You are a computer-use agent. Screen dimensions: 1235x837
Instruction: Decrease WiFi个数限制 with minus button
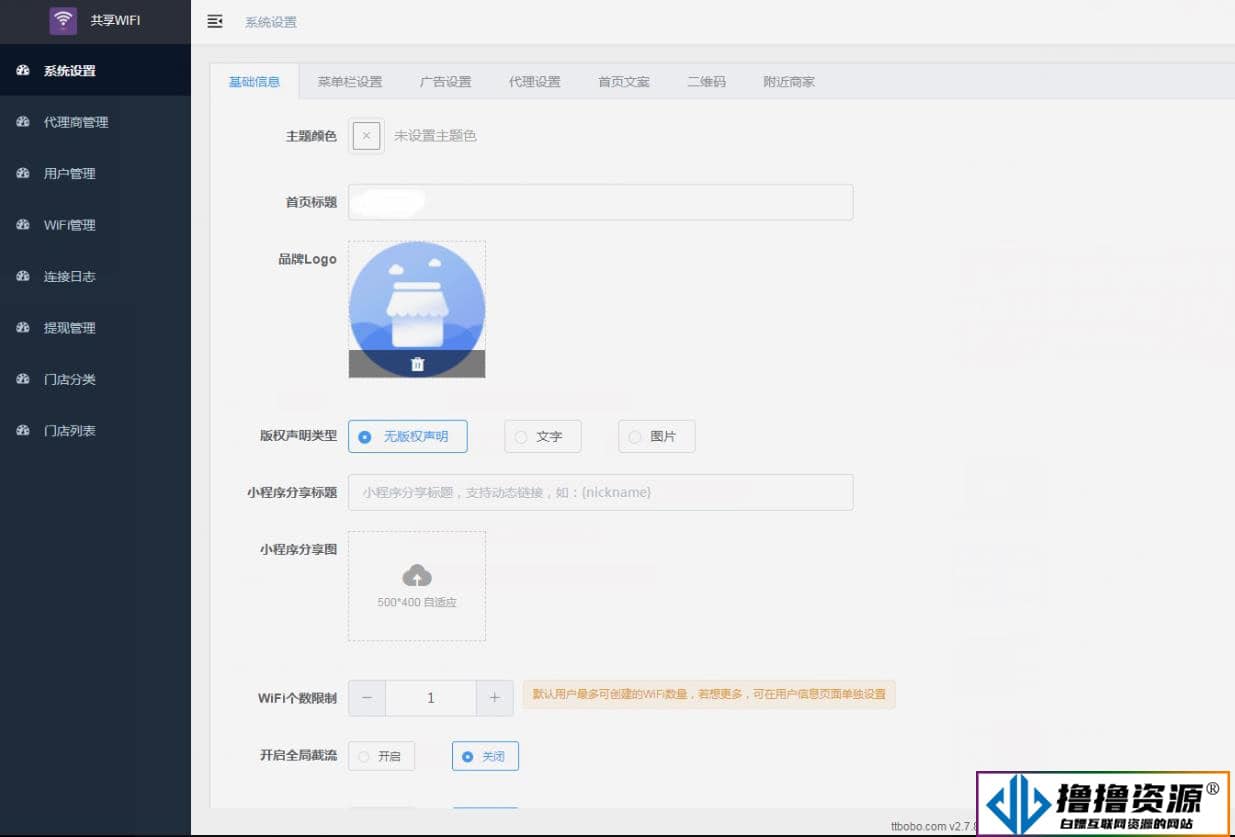pos(367,698)
